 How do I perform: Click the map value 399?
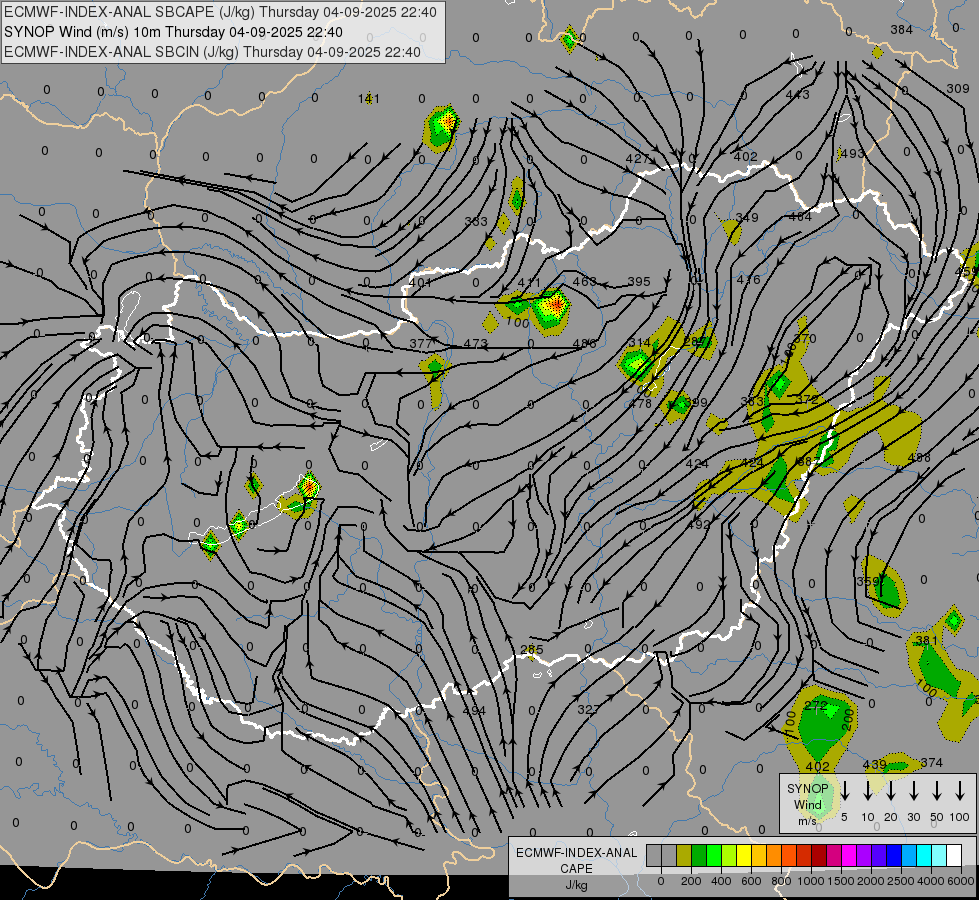[695, 402]
